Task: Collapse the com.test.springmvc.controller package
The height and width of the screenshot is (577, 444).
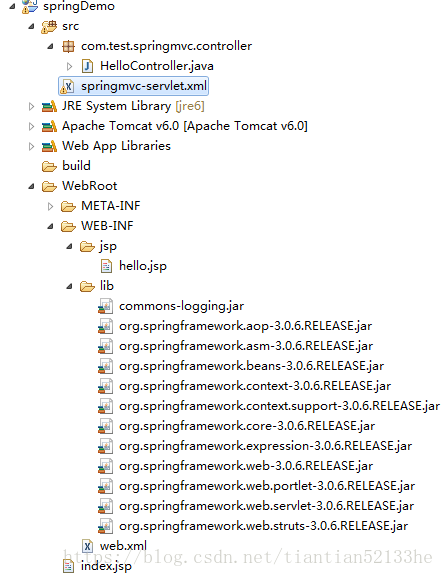Action: pyautogui.click(x=51, y=46)
